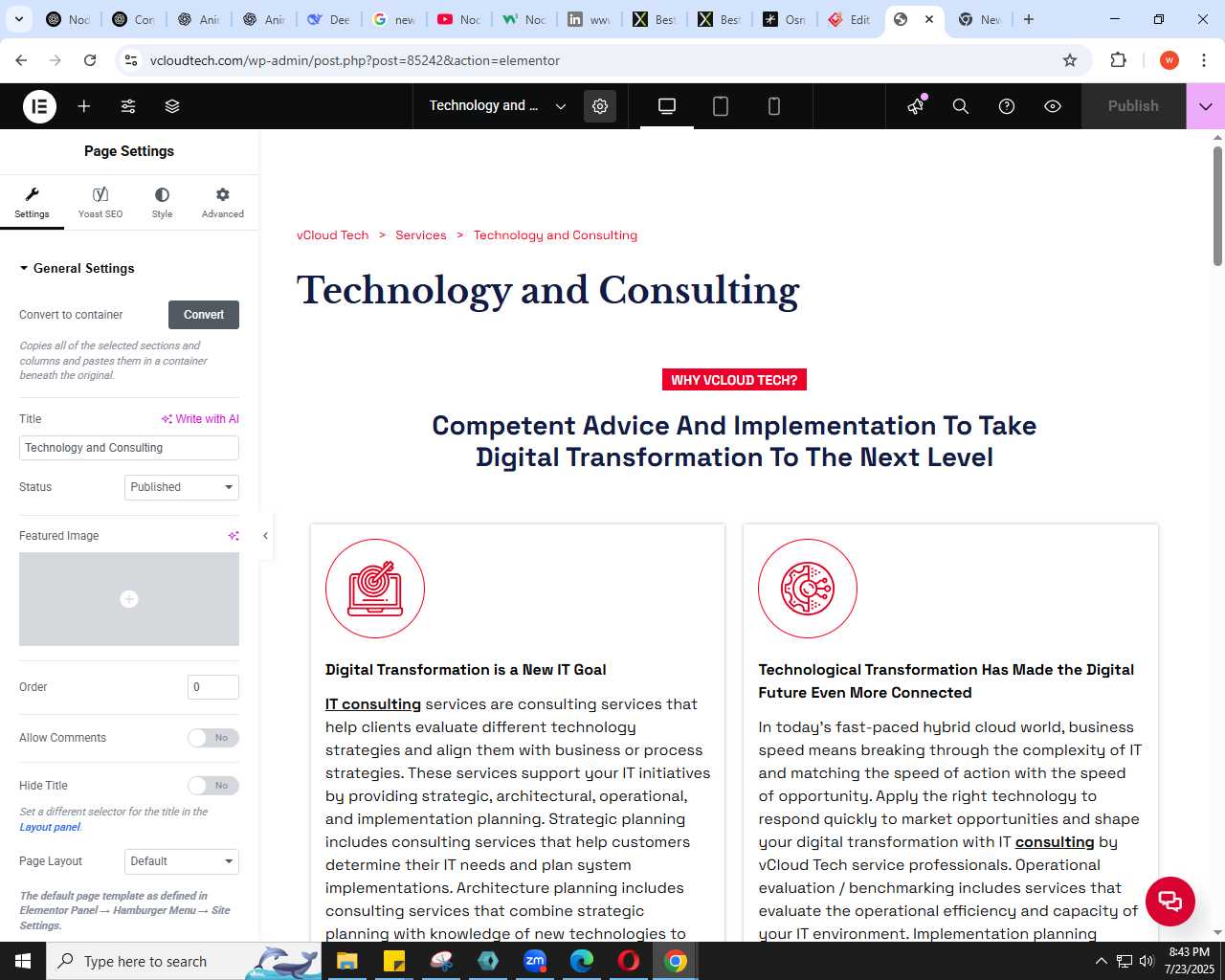Bookmark page with star icon
Image resolution: width=1225 pixels, height=980 pixels.
[1070, 60]
